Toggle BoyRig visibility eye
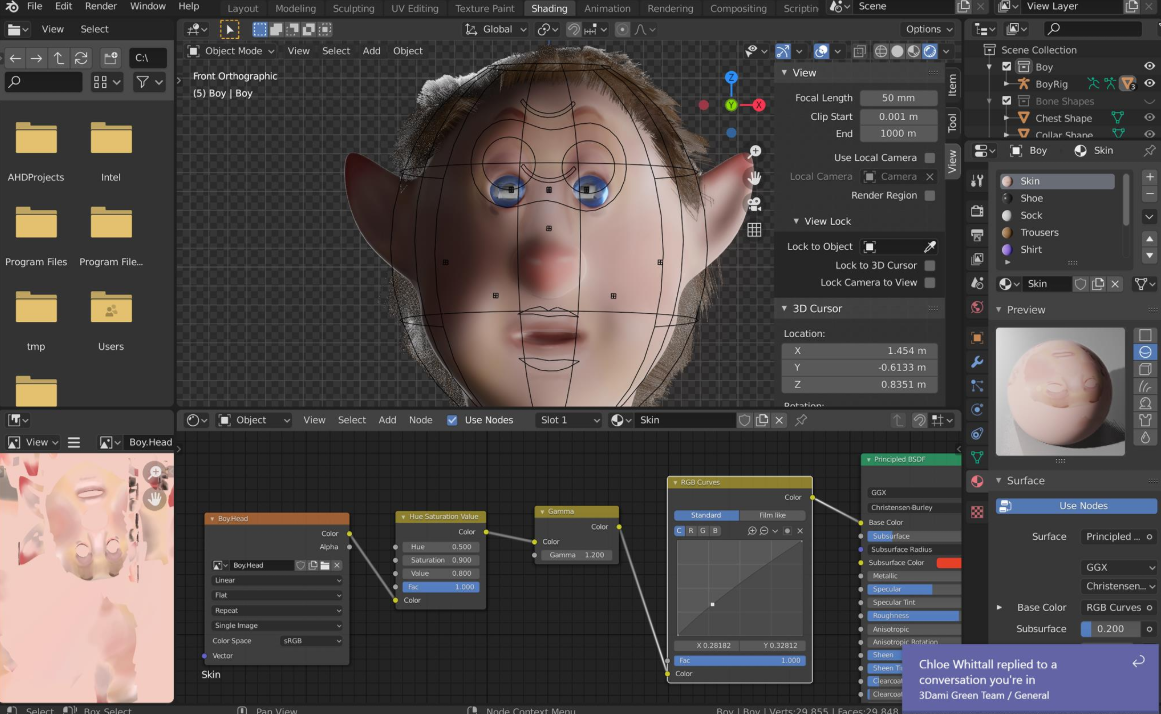The image size is (1161, 714). coord(1149,84)
